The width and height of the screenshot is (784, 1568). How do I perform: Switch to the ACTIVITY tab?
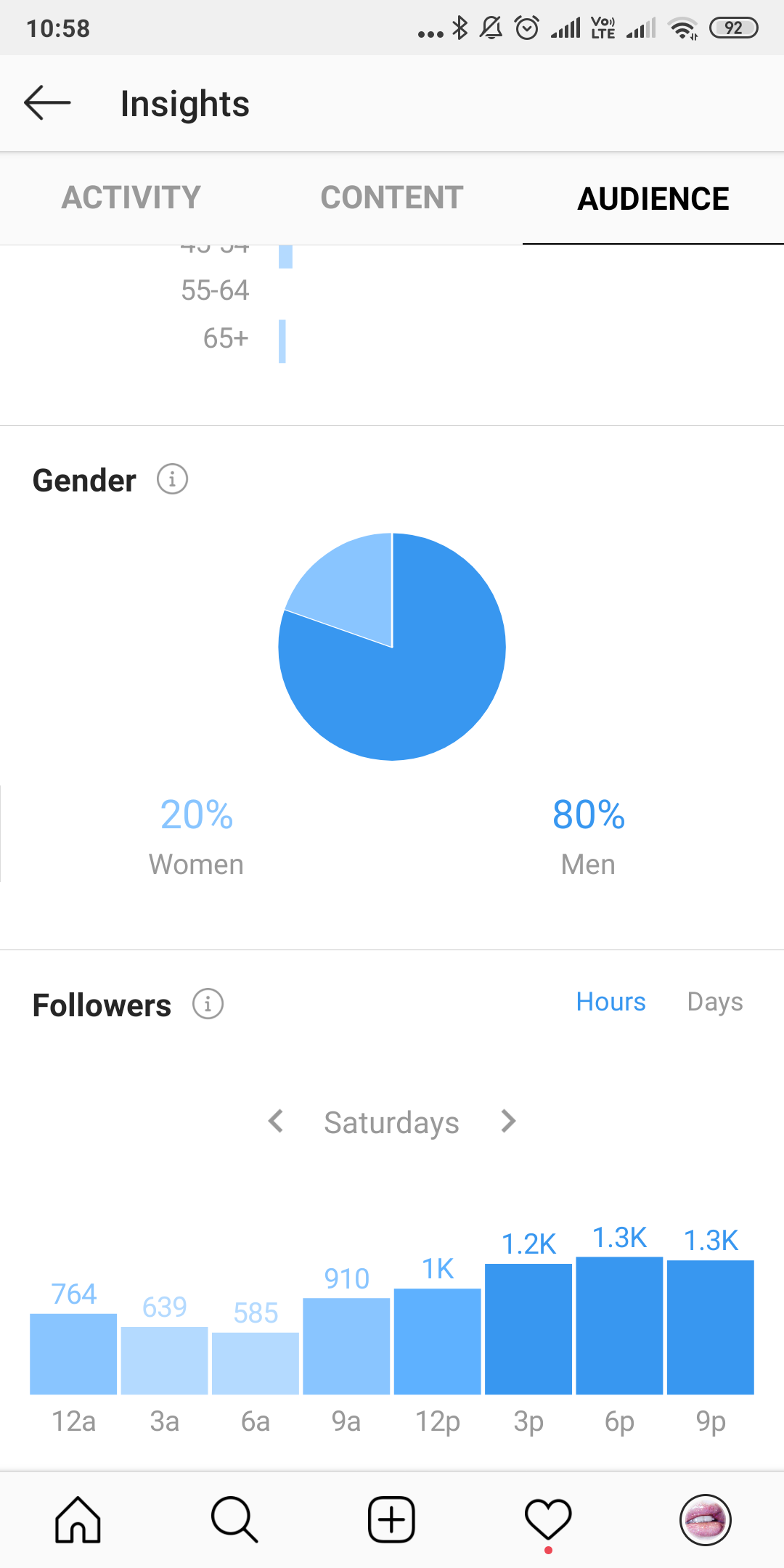click(x=131, y=197)
